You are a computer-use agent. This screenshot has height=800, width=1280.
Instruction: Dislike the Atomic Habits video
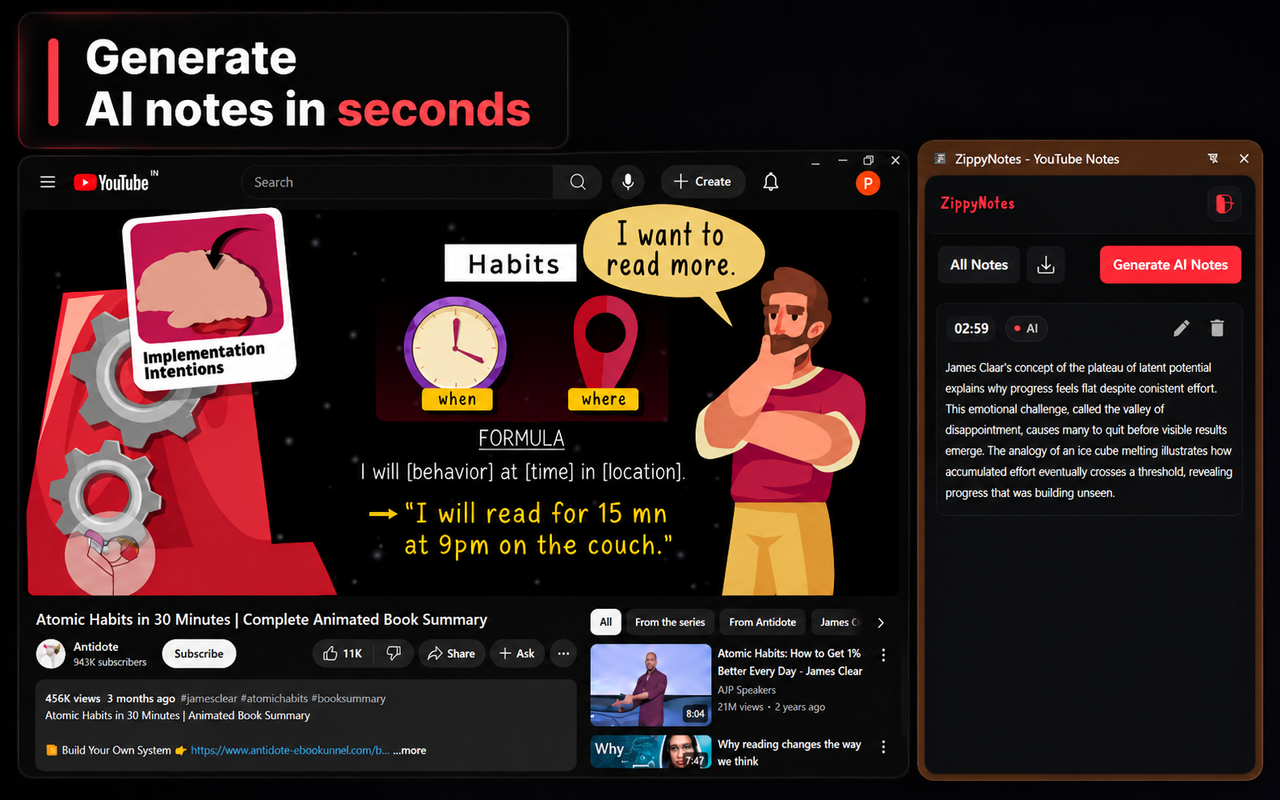394,653
